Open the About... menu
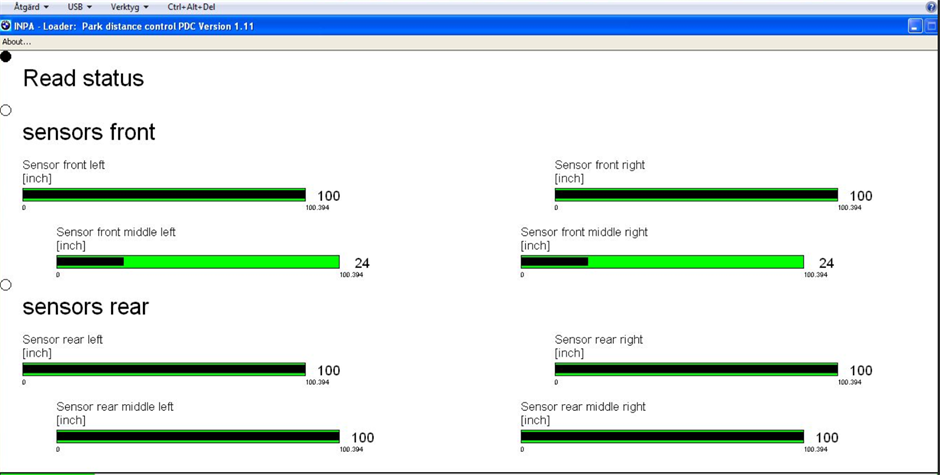This screenshot has width=940, height=475. [x=16, y=42]
